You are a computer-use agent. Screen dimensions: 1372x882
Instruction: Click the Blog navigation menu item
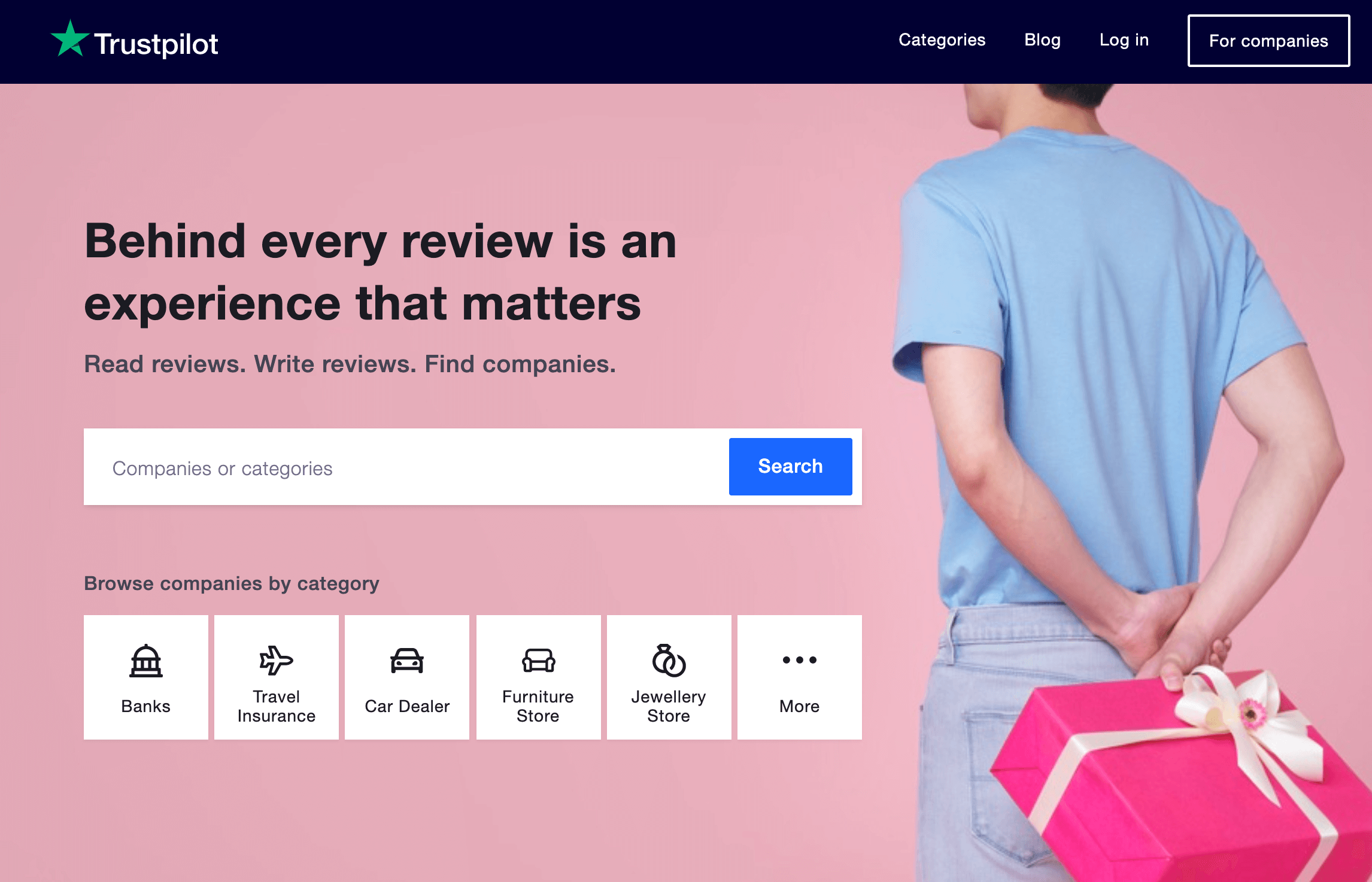pyautogui.click(x=1041, y=40)
